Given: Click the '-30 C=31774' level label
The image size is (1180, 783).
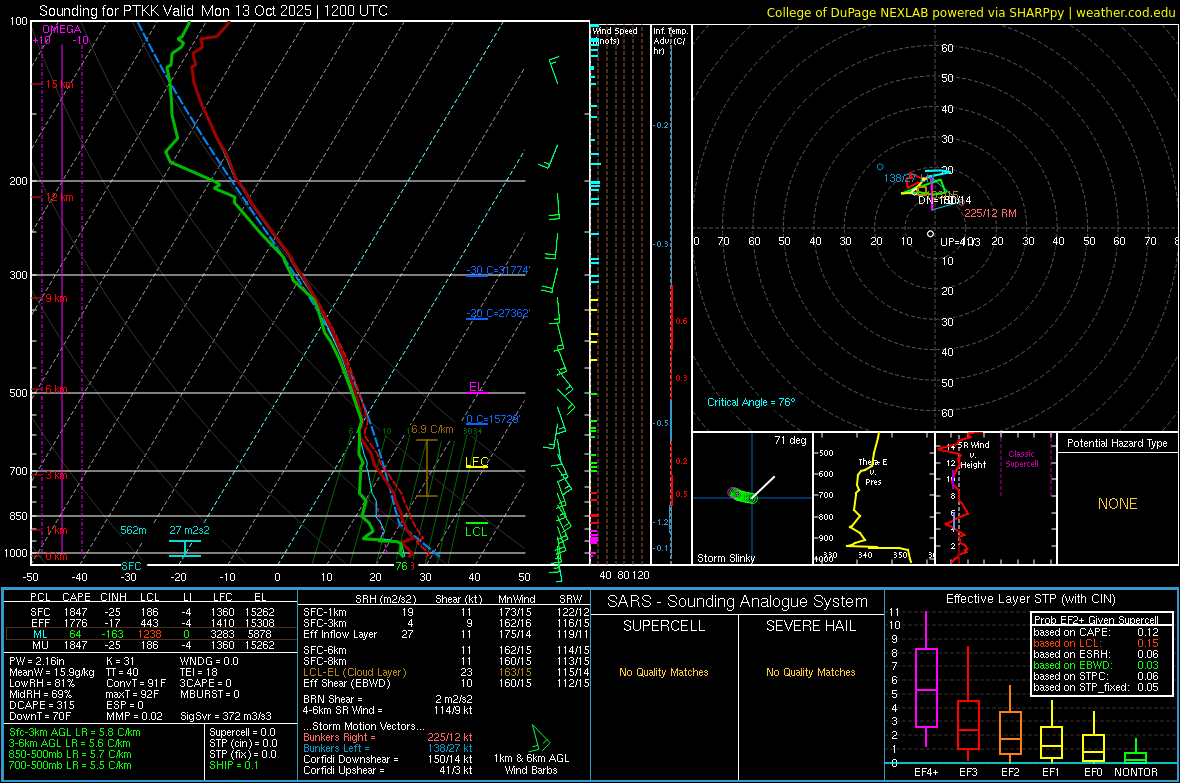Looking at the screenshot, I should point(498,270).
